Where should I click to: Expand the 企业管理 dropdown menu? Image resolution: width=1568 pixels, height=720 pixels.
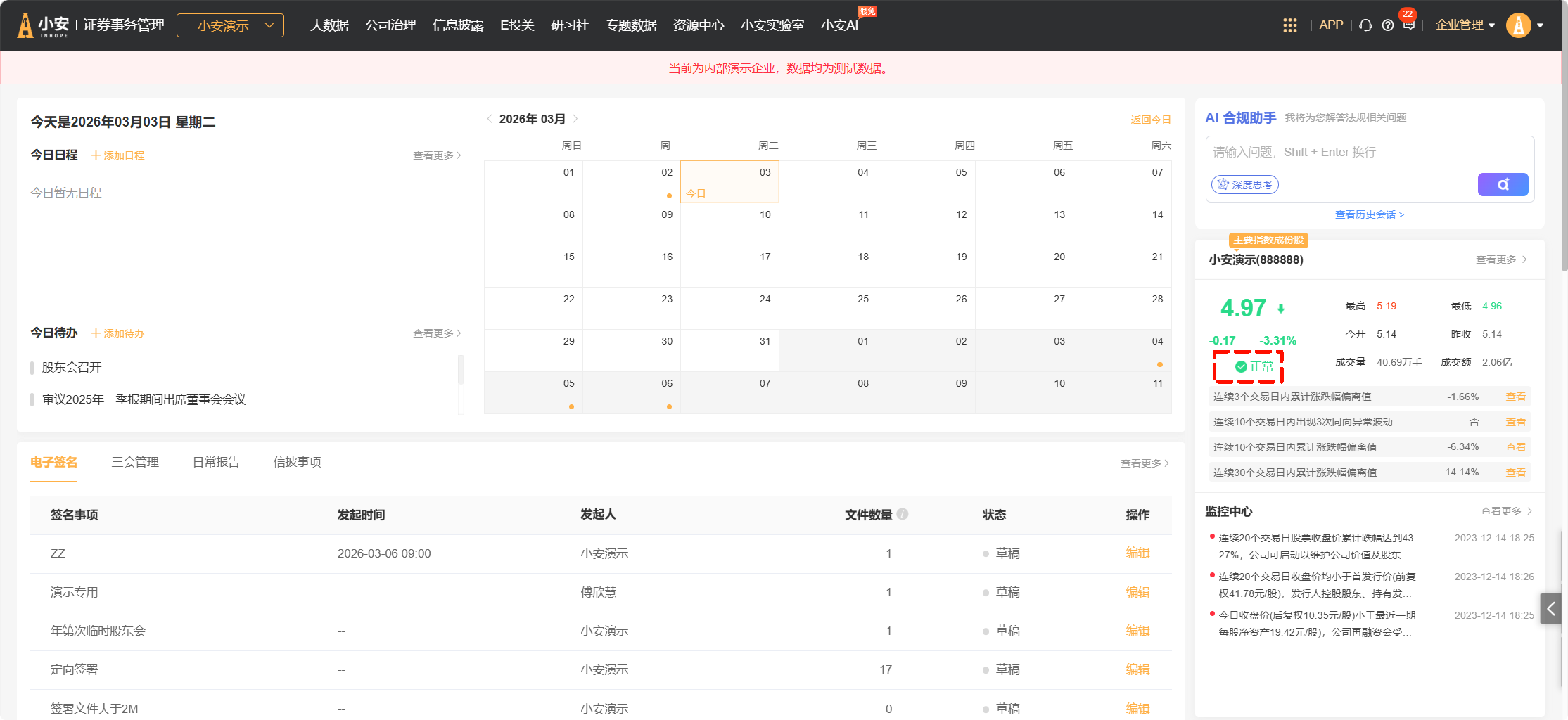tap(1465, 25)
